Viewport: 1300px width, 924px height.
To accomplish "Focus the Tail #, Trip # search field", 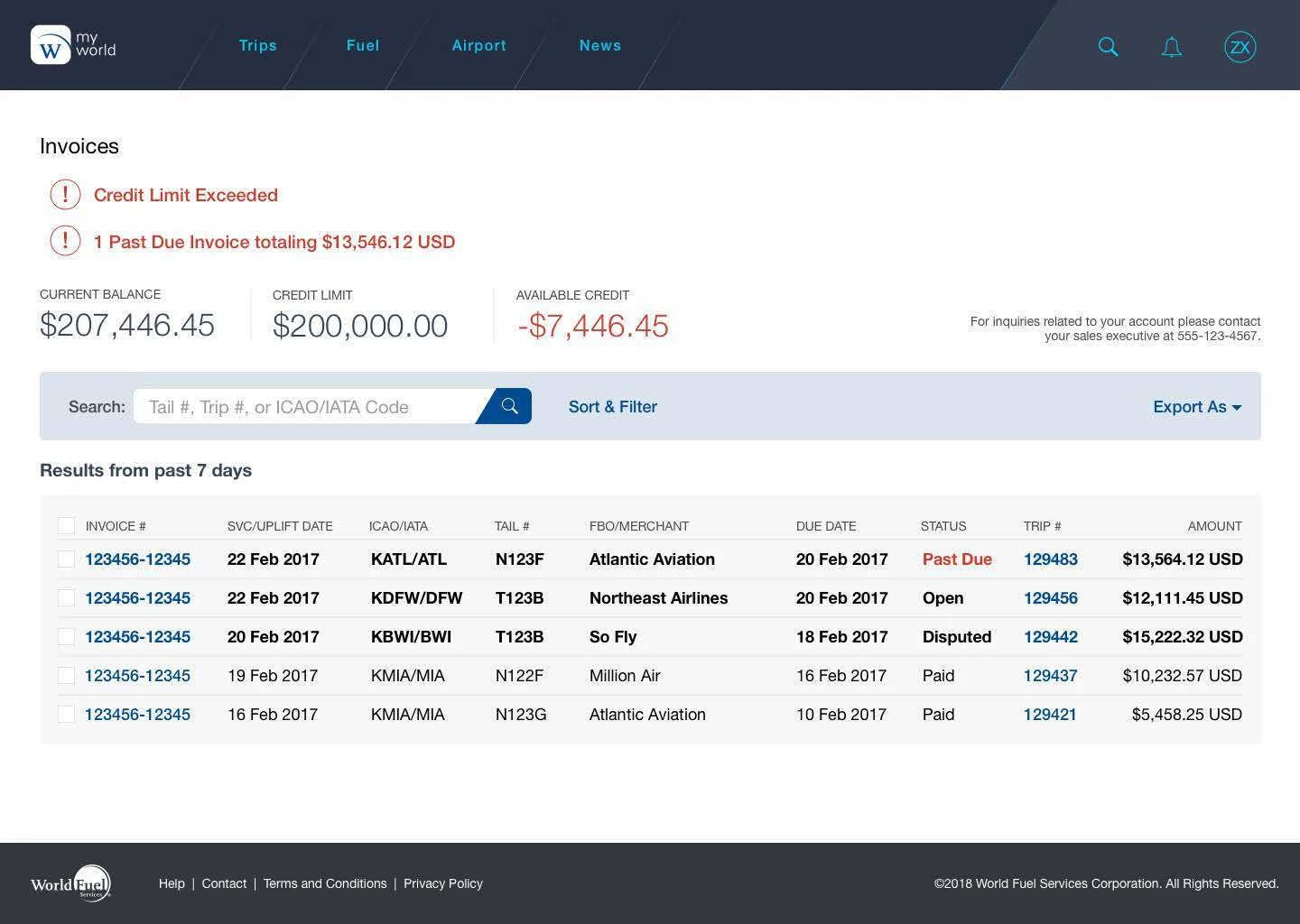I will 307,406.
